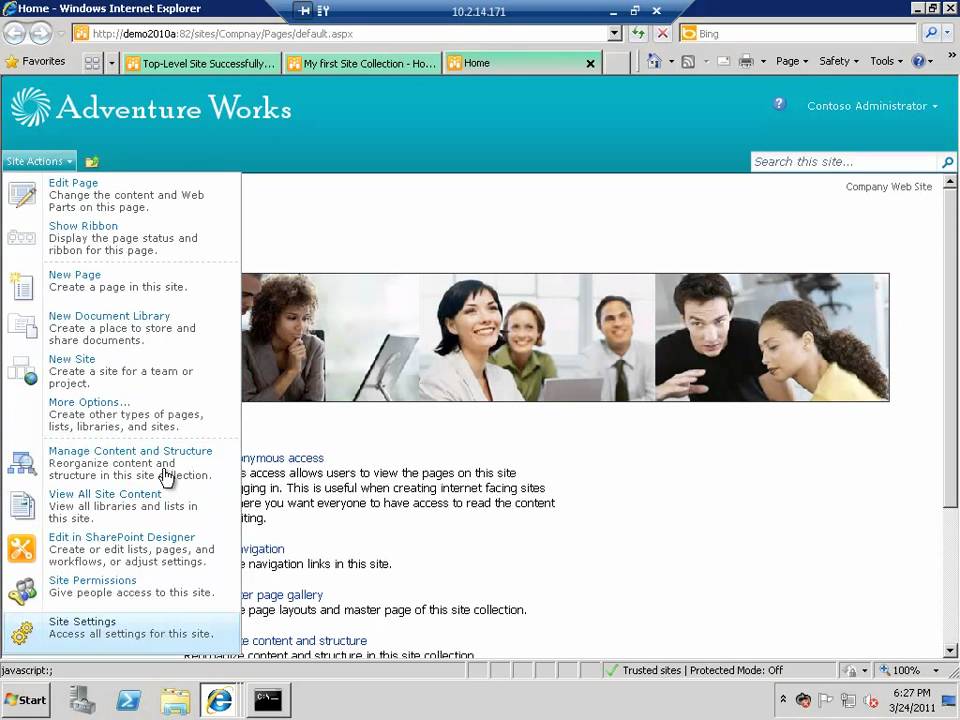Click the New Page icon
The image size is (960, 720).
tap(22, 287)
